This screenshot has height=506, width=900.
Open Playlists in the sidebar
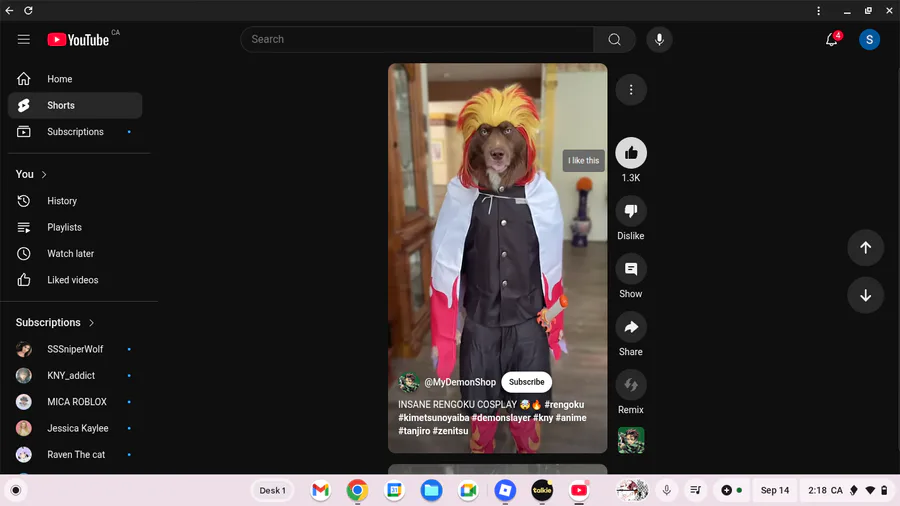pos(75,227)
